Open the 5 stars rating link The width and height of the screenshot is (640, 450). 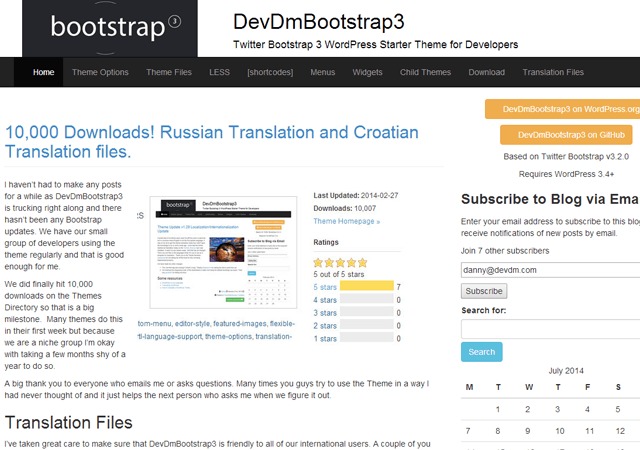325,287
